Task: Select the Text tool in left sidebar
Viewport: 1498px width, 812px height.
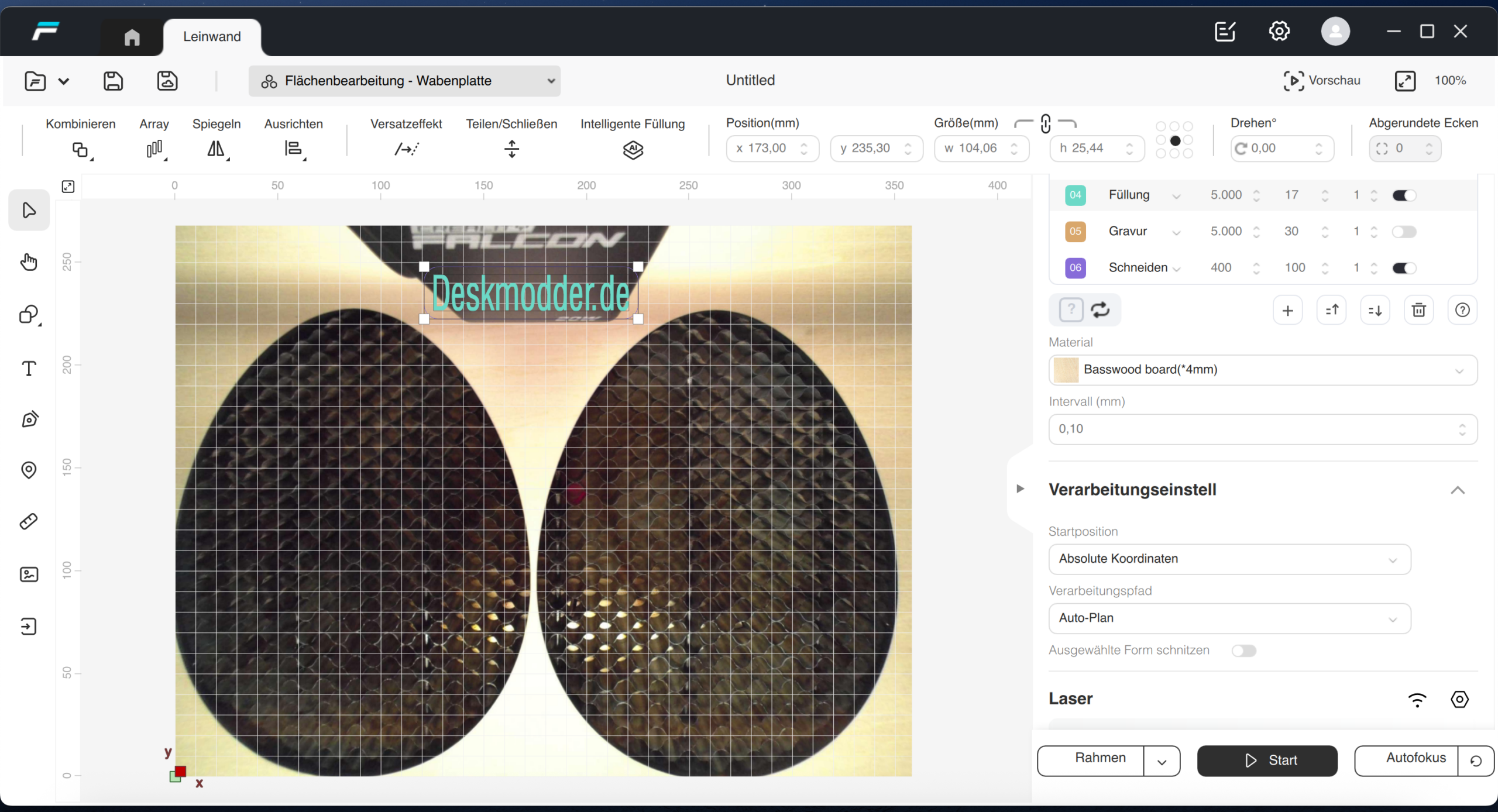Action: point(29,369)
